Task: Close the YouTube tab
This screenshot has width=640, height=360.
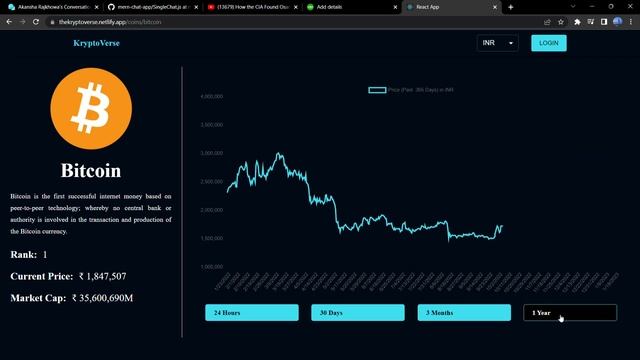Action: [296, 7]
